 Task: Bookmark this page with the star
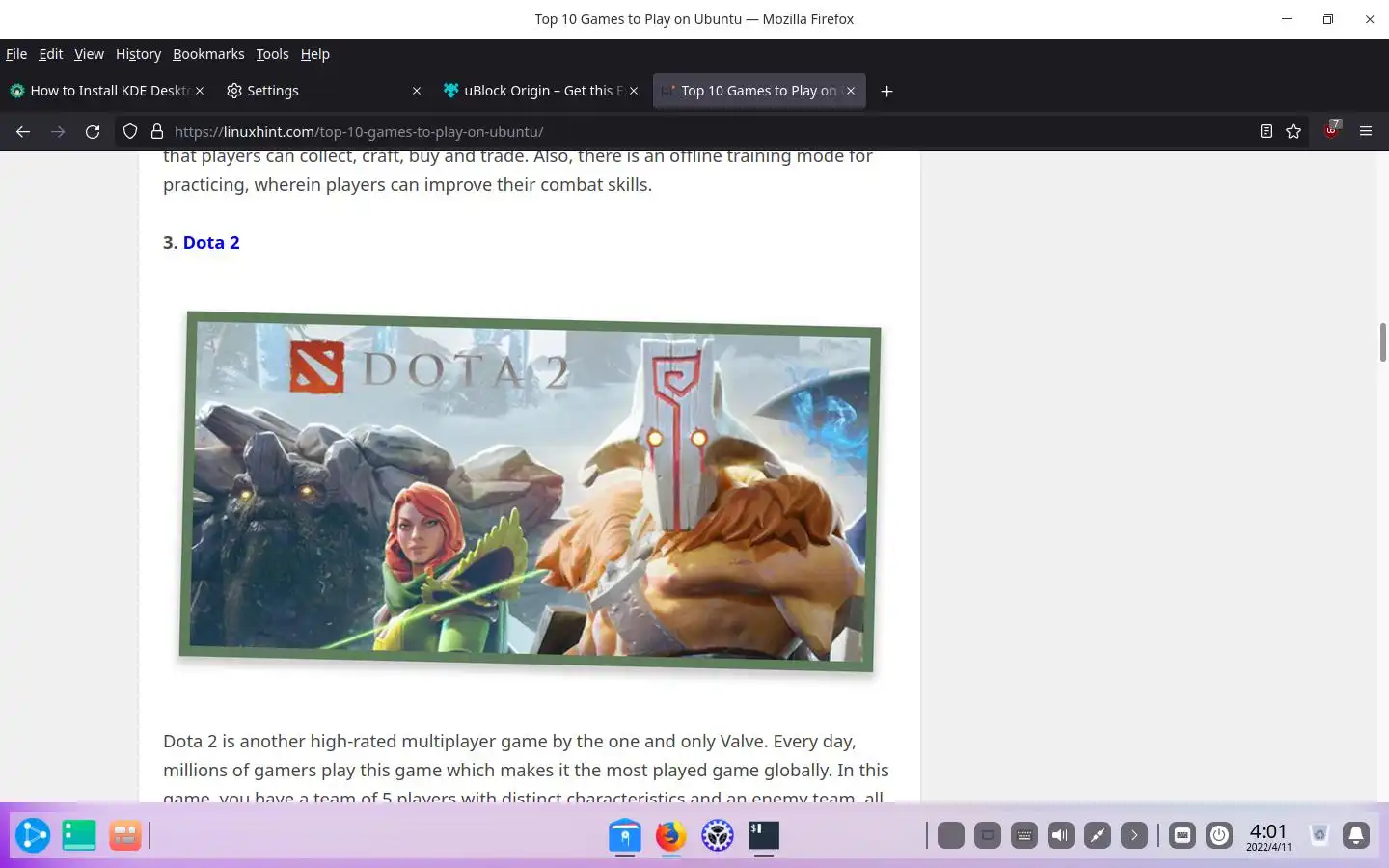click(x=1294, y=131)
